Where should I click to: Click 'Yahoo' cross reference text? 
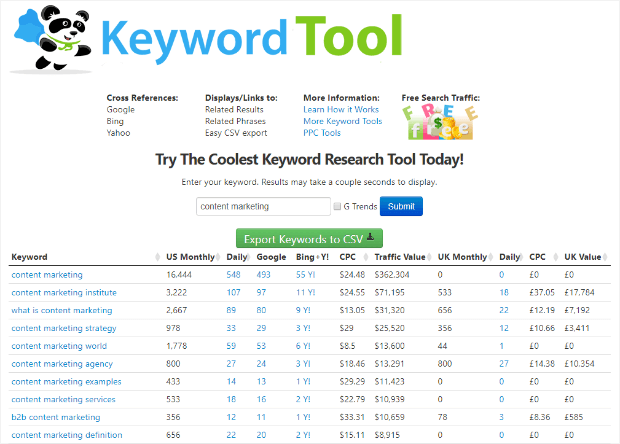click(118, 133)
